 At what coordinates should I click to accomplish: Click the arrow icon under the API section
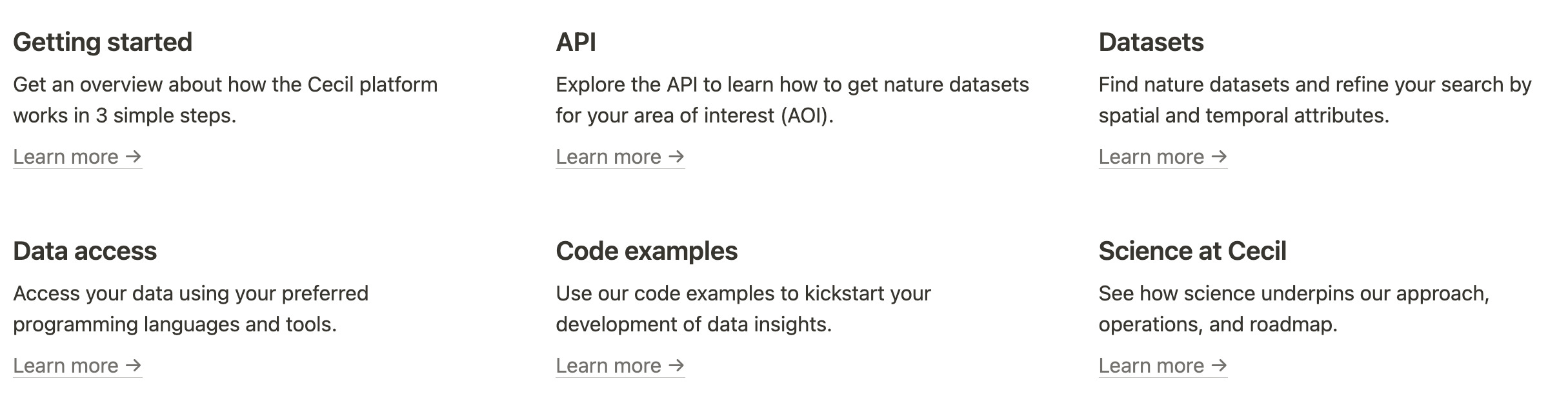[x=676, y=157]
